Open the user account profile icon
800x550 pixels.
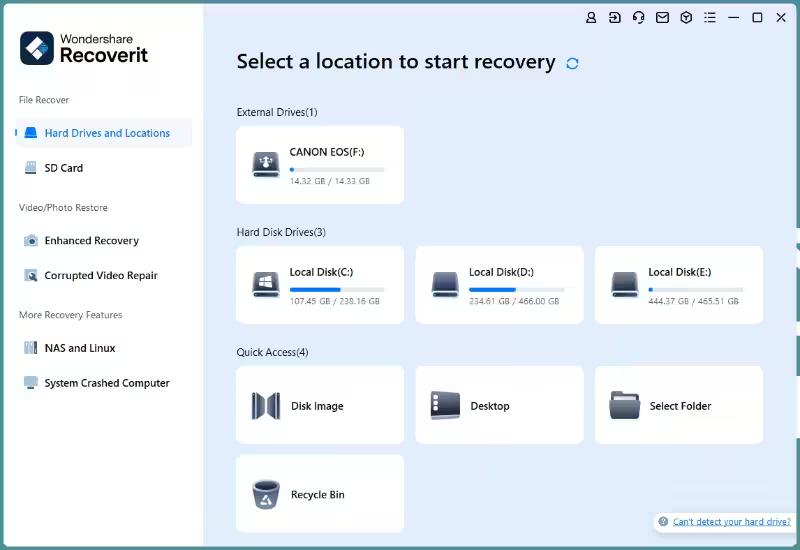click(x=591, y=18)
